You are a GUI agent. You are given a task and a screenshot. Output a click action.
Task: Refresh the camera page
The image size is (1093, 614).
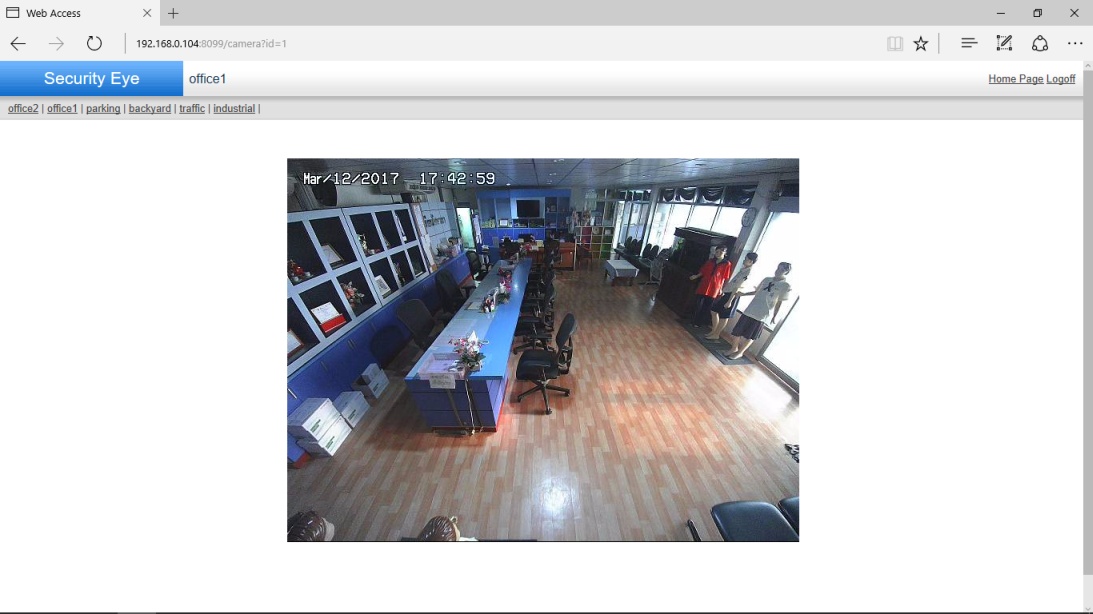[94, 43]
